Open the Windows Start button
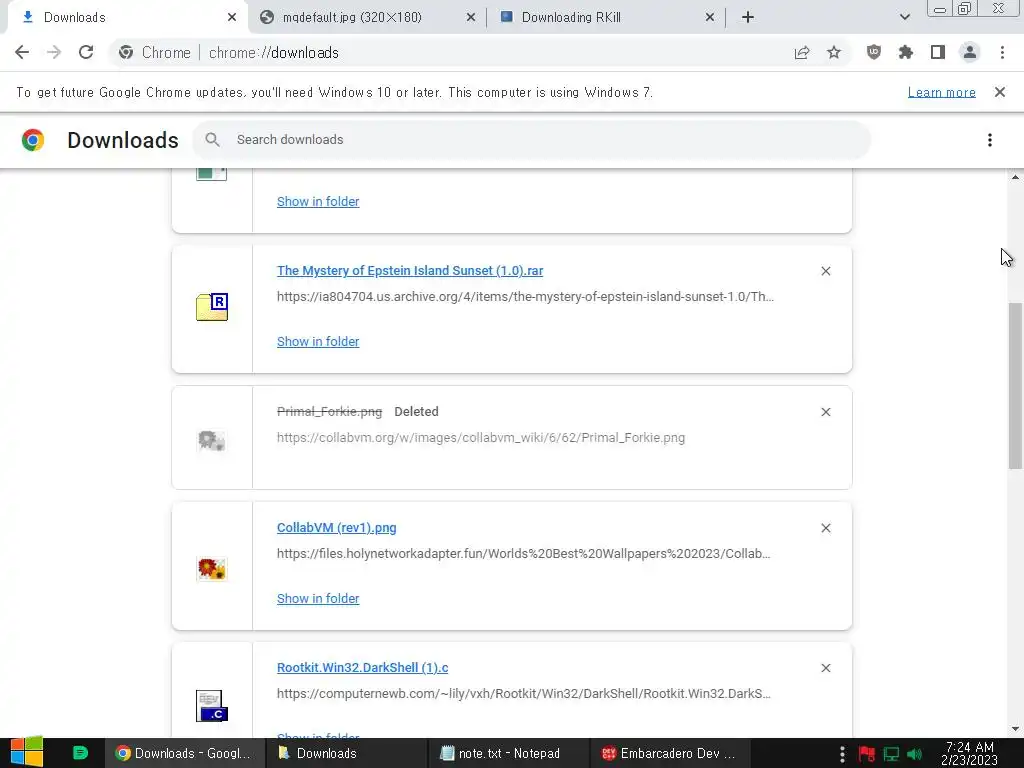This screenshot has height=768, width=1024. (26, 752)
